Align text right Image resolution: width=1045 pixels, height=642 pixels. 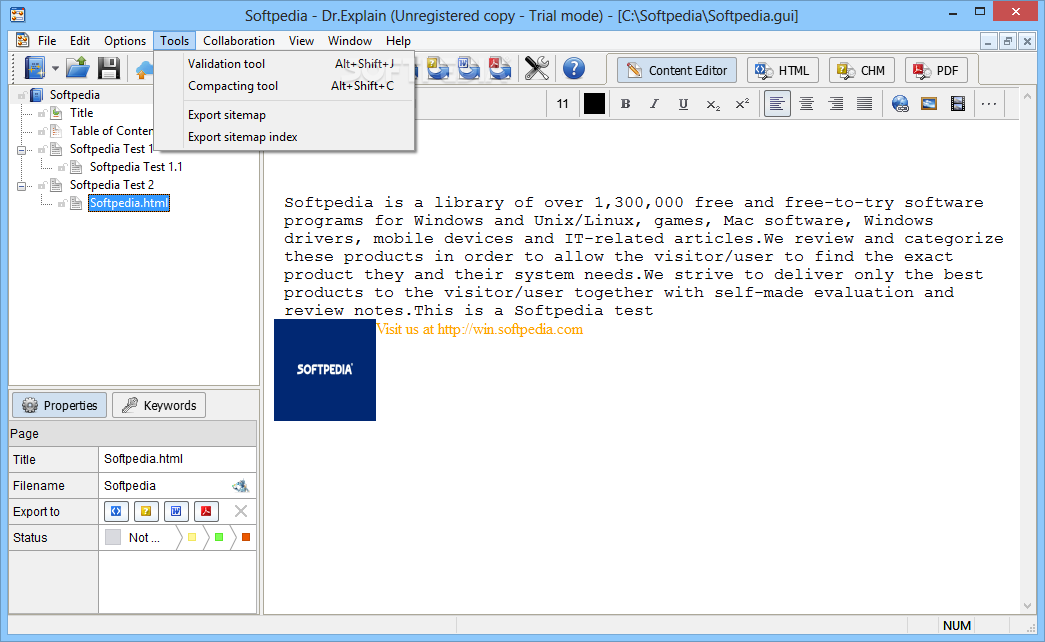836,104
